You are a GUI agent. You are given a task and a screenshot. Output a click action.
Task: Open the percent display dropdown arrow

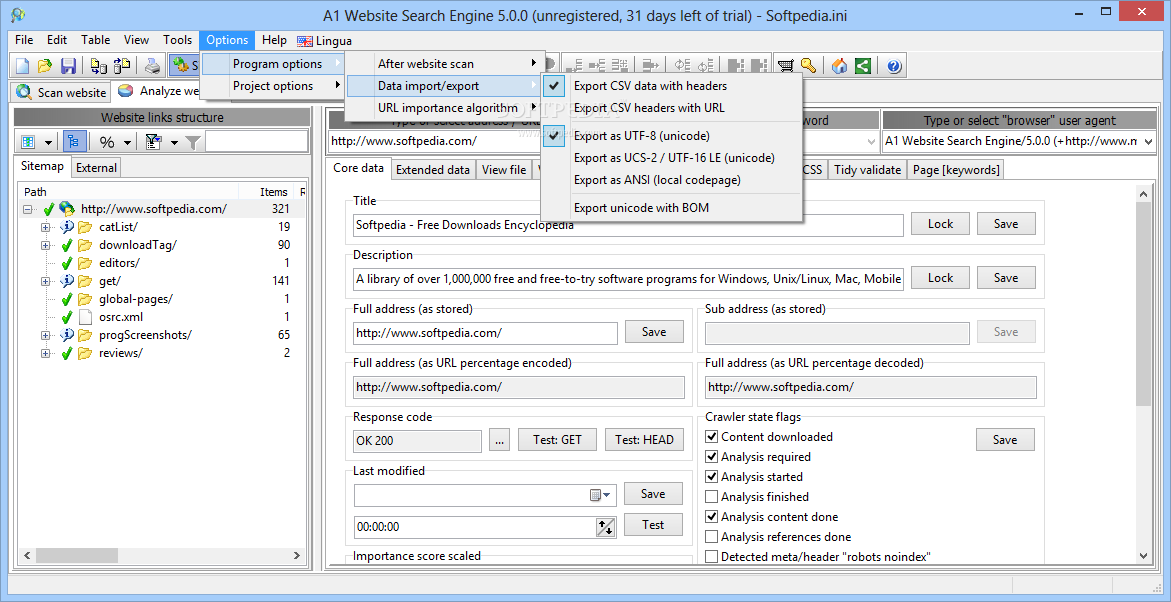point(126,143)
